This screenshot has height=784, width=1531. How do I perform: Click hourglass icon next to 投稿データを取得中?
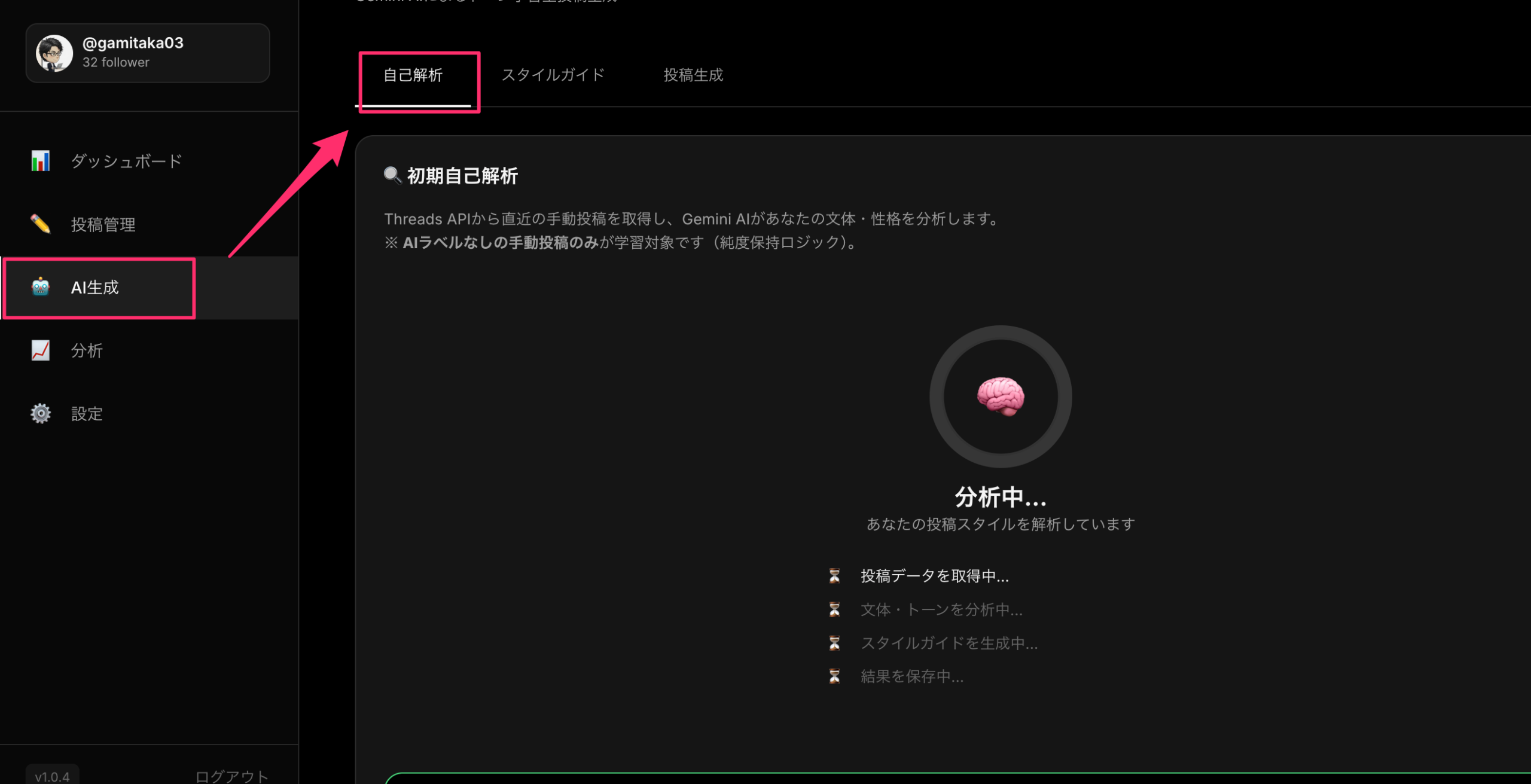tap(834, 575)
